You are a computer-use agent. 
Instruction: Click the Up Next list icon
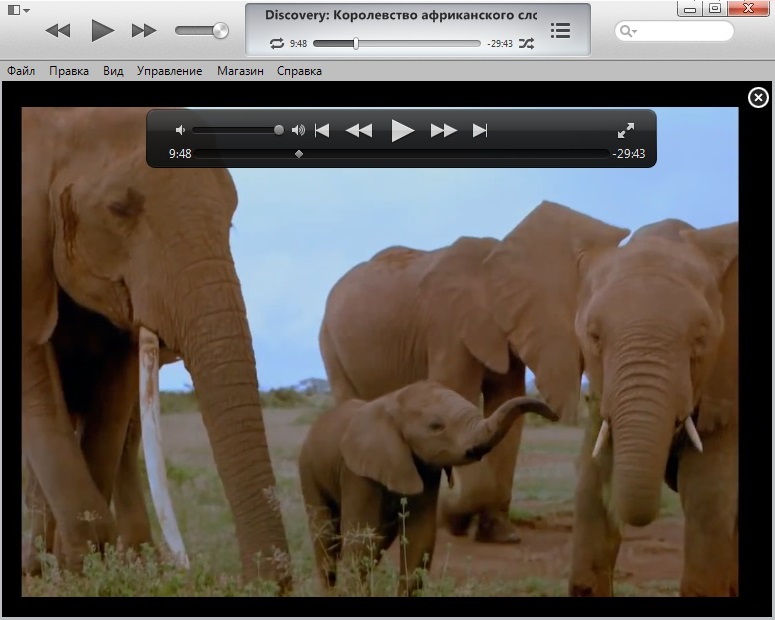pos(560,31)
